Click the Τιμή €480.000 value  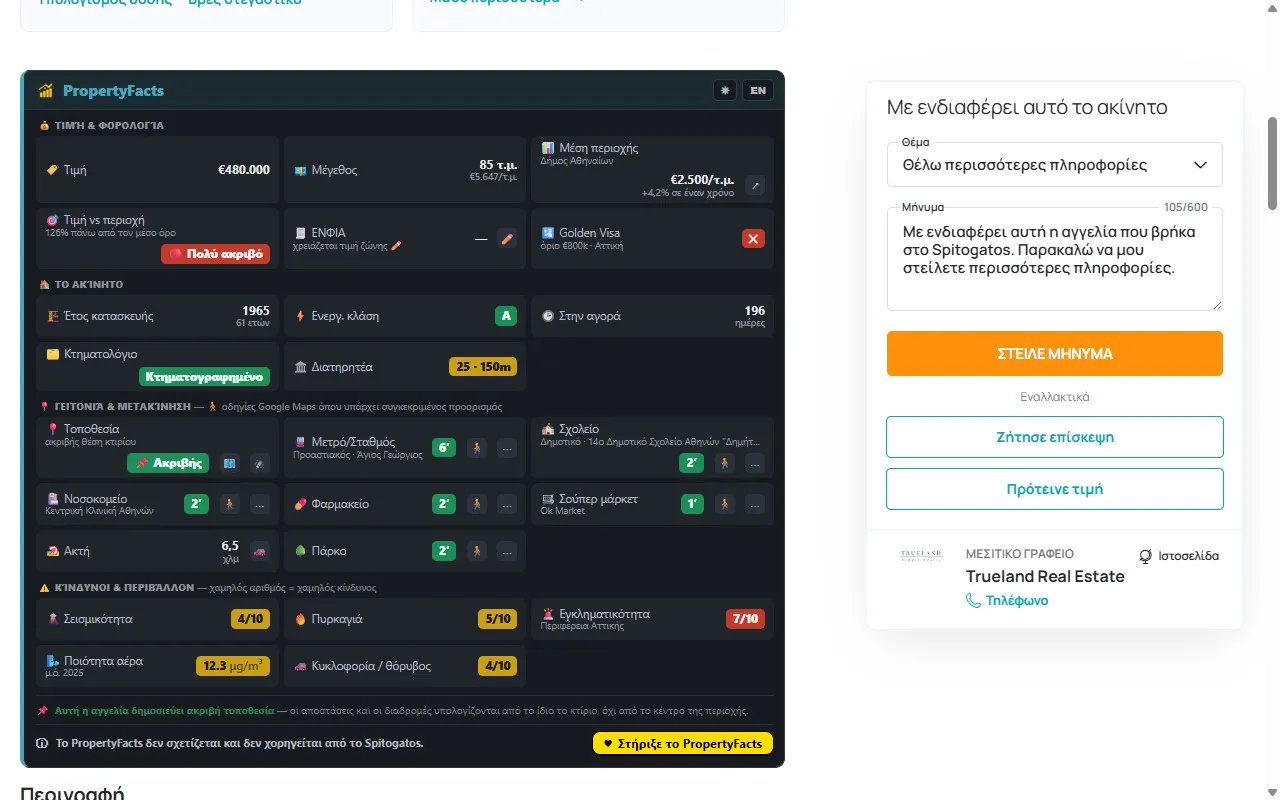coord(244,170)
